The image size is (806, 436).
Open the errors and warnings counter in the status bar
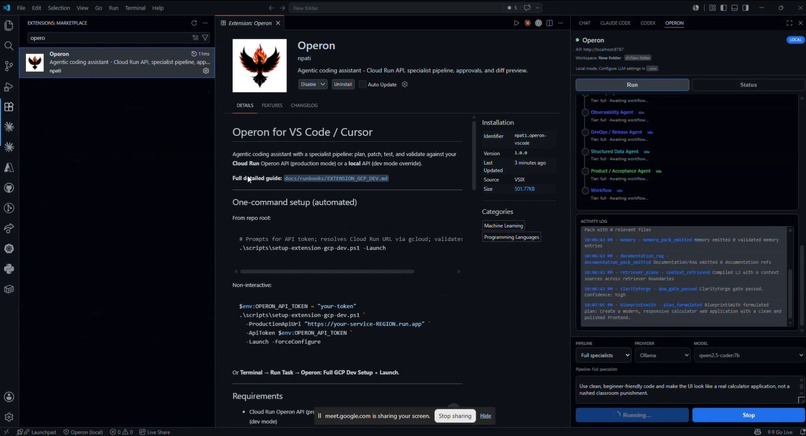[121, 432]
